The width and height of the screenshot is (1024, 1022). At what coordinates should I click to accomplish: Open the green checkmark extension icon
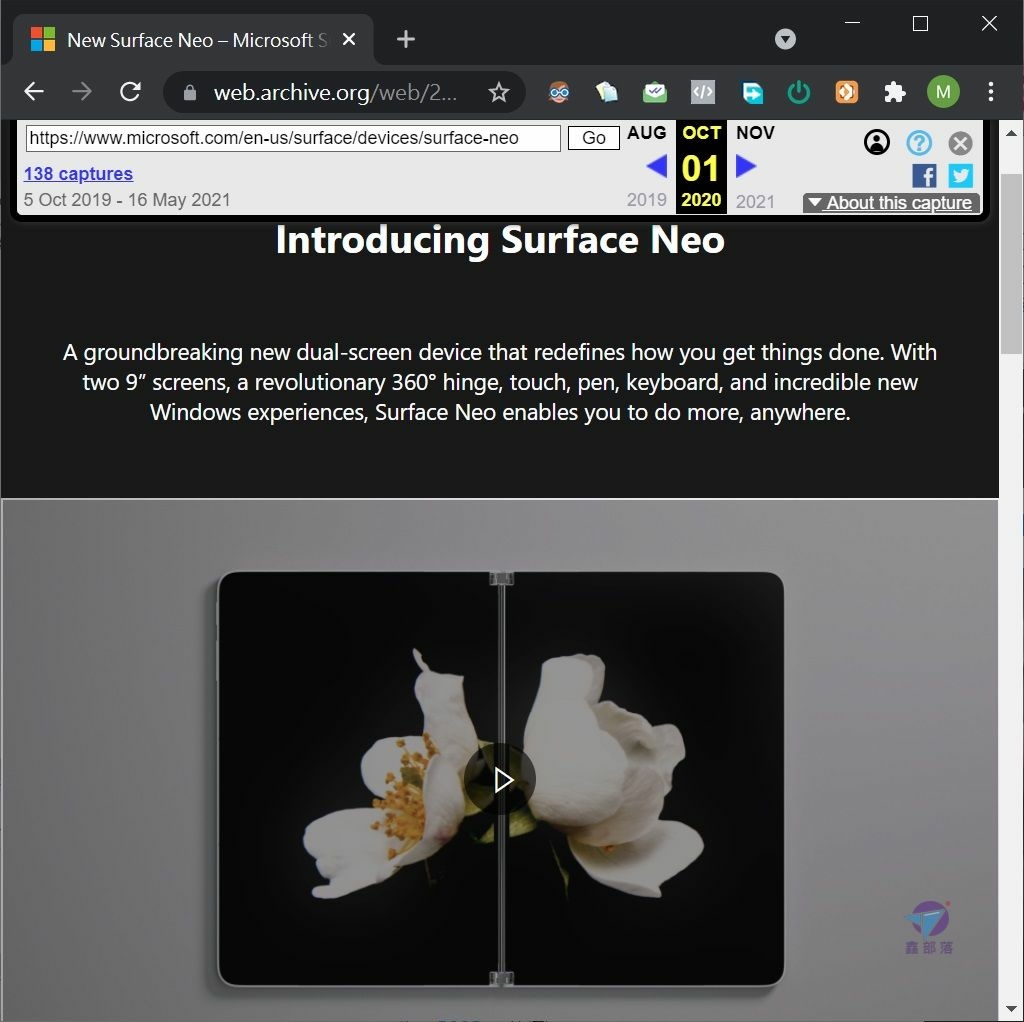point(654,93)
